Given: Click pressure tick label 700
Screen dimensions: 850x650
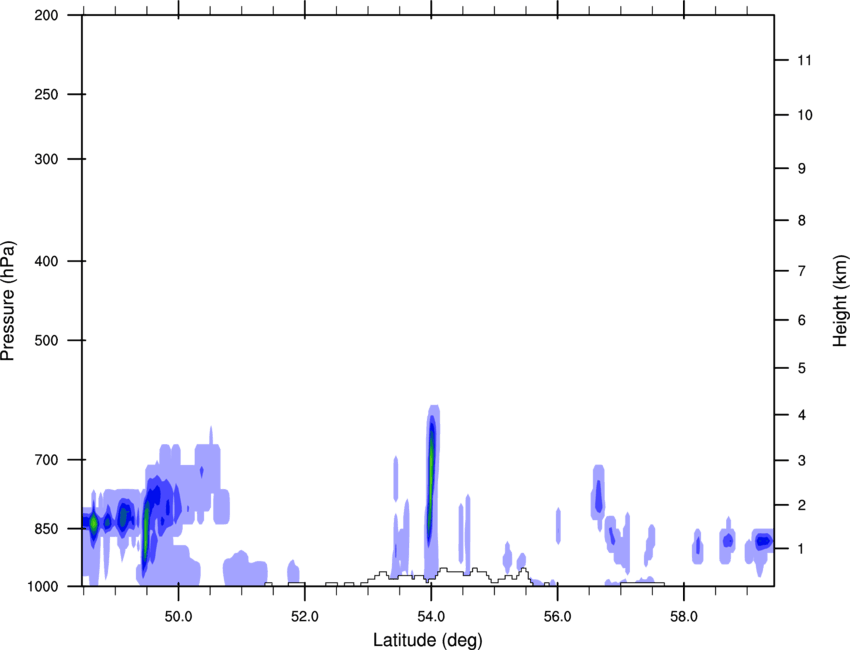Looking at the screenshot, I should click(46, 460).
